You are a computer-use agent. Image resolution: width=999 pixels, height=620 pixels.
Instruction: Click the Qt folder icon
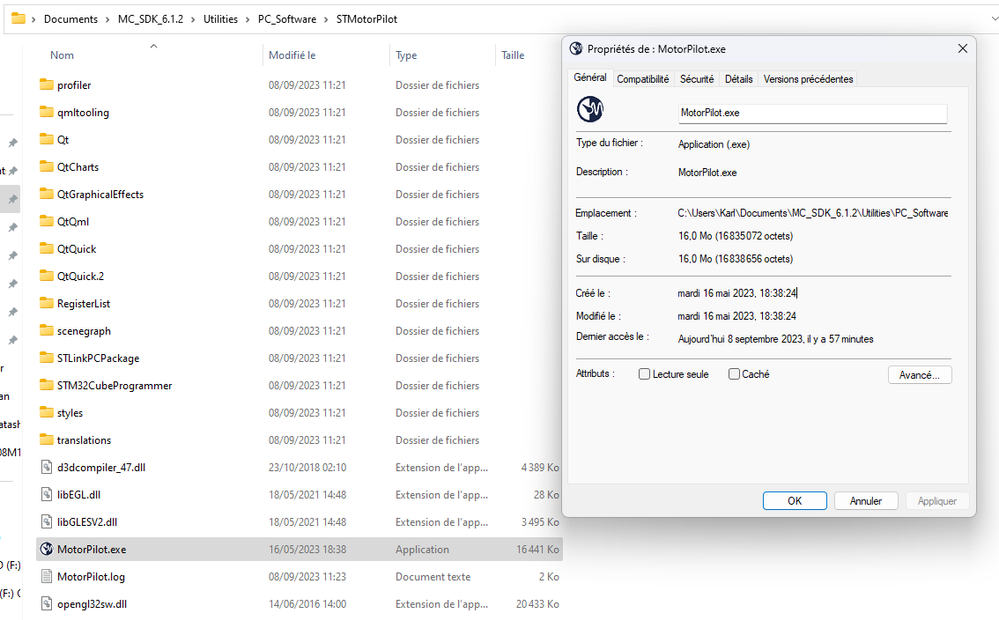[x=47, y=140]
